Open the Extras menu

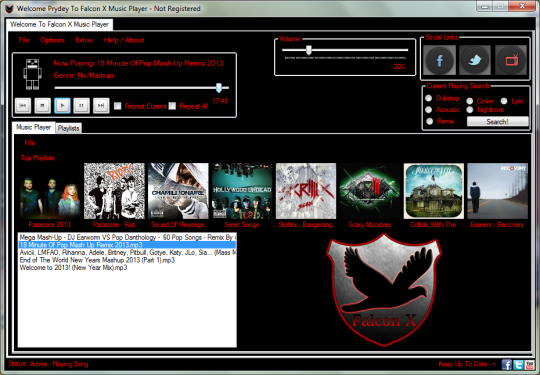[84, 40]
